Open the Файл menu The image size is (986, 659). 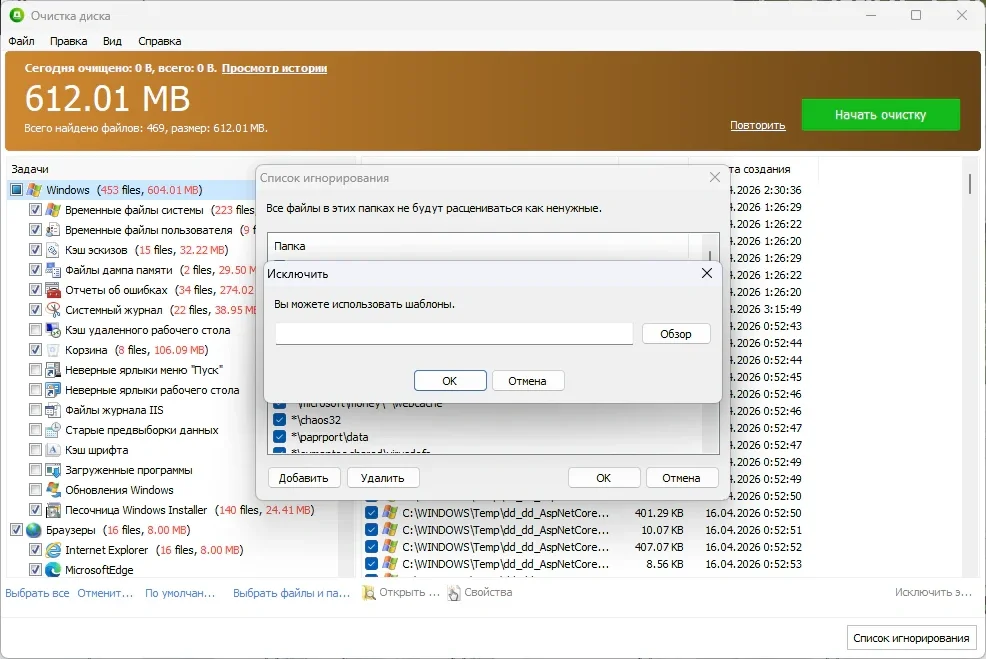(21, 41)
